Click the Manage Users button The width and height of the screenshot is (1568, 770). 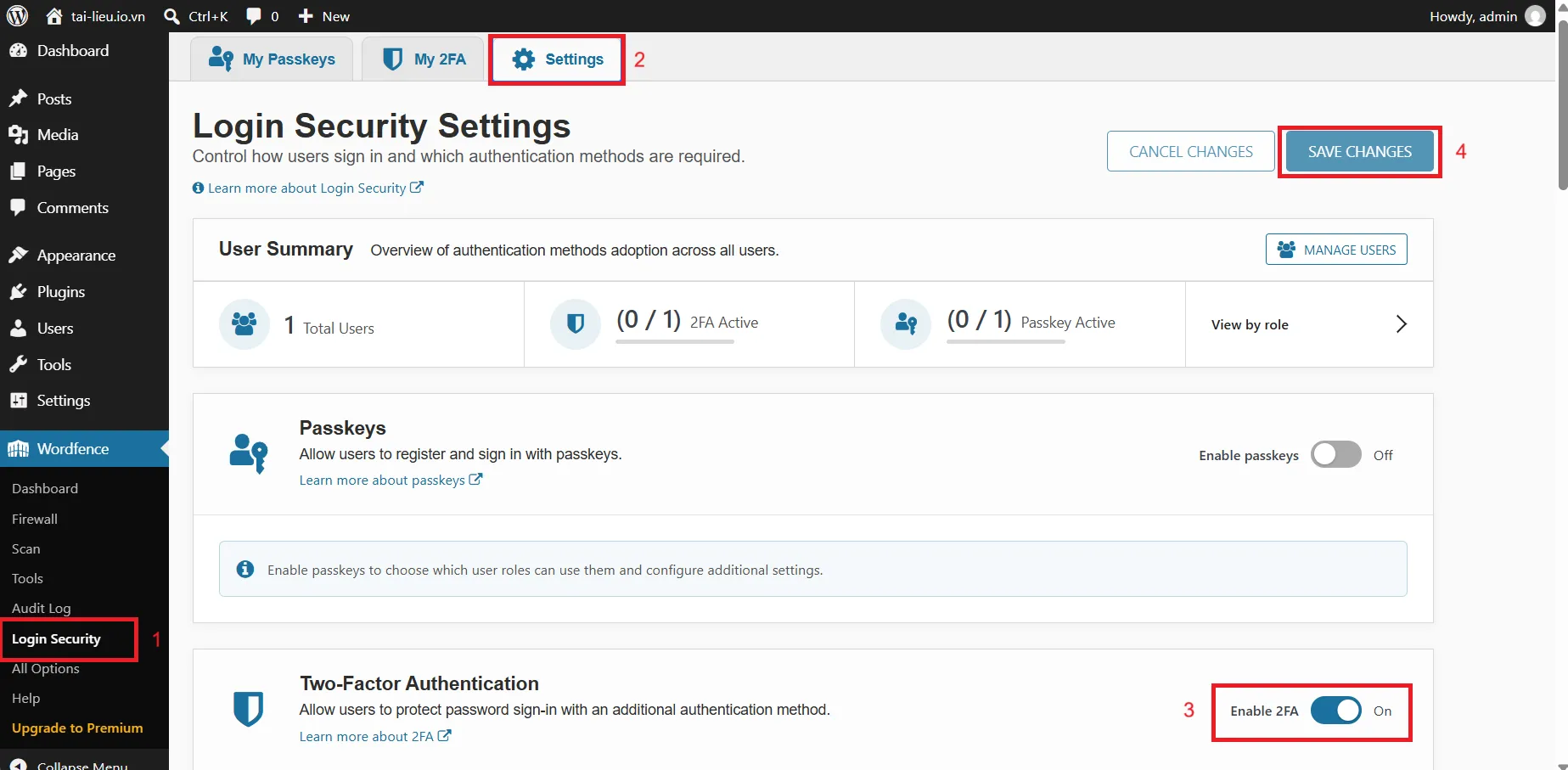[x=1336, y=250]
